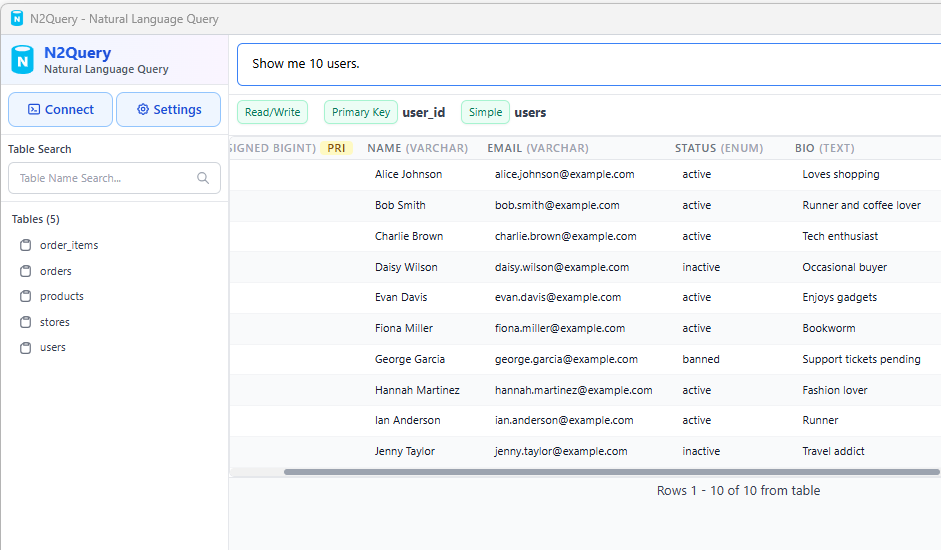941x550 pixels.
Task: Click the BIO (TEXT) column header
Action: [x=825, y=148]
